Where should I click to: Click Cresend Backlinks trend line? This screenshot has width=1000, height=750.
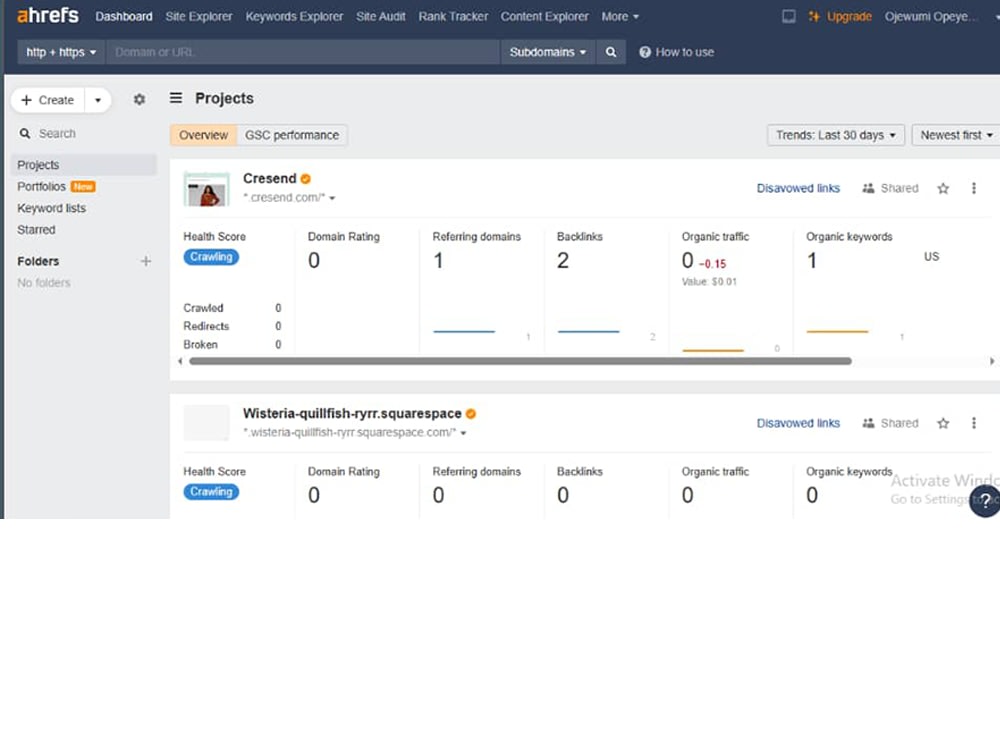589,332
